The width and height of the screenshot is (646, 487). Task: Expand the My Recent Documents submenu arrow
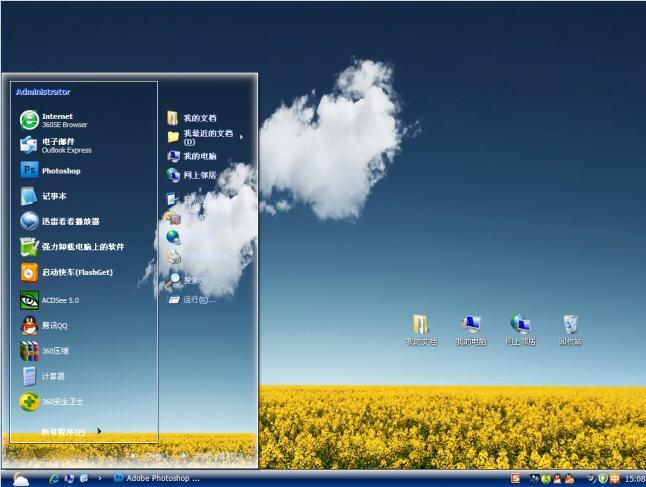[241, 137]
